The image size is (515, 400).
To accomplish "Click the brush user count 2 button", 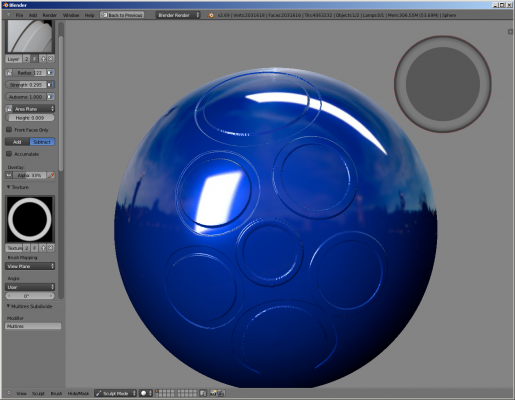I will click(x=26, y=59).
